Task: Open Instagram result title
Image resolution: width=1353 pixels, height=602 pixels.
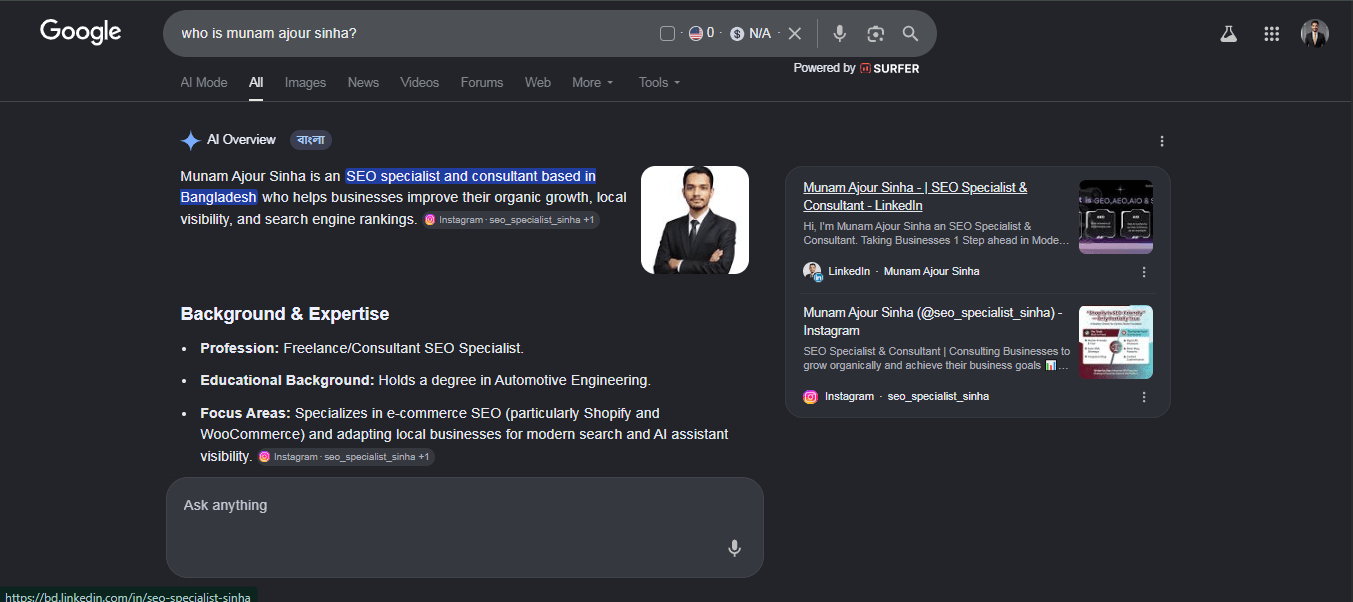Action: point(933,321)
